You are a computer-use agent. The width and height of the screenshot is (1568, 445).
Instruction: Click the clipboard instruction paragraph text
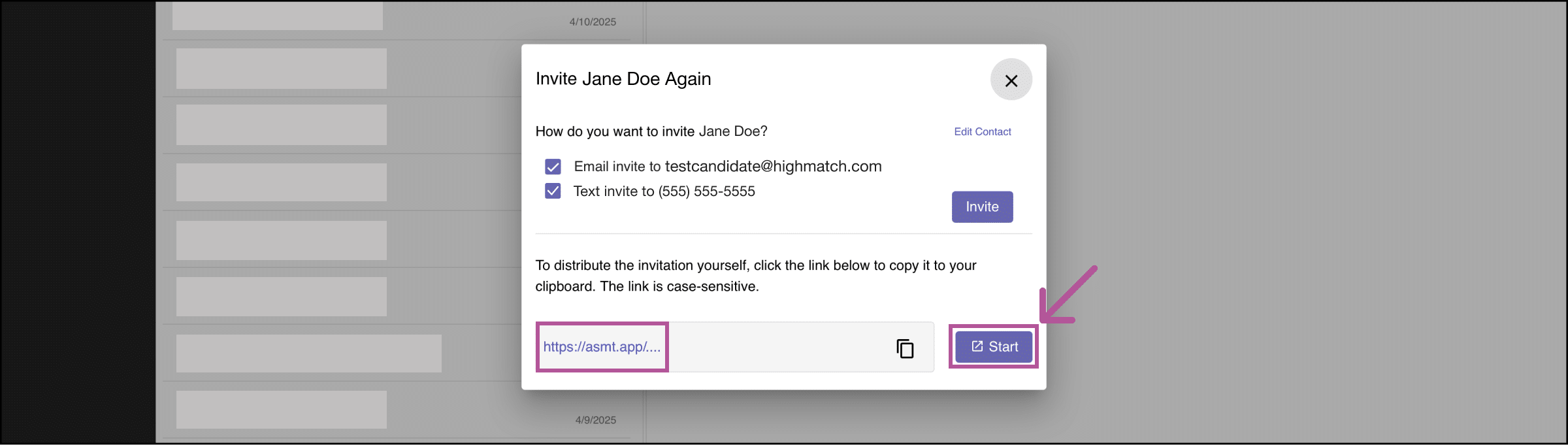755,275
